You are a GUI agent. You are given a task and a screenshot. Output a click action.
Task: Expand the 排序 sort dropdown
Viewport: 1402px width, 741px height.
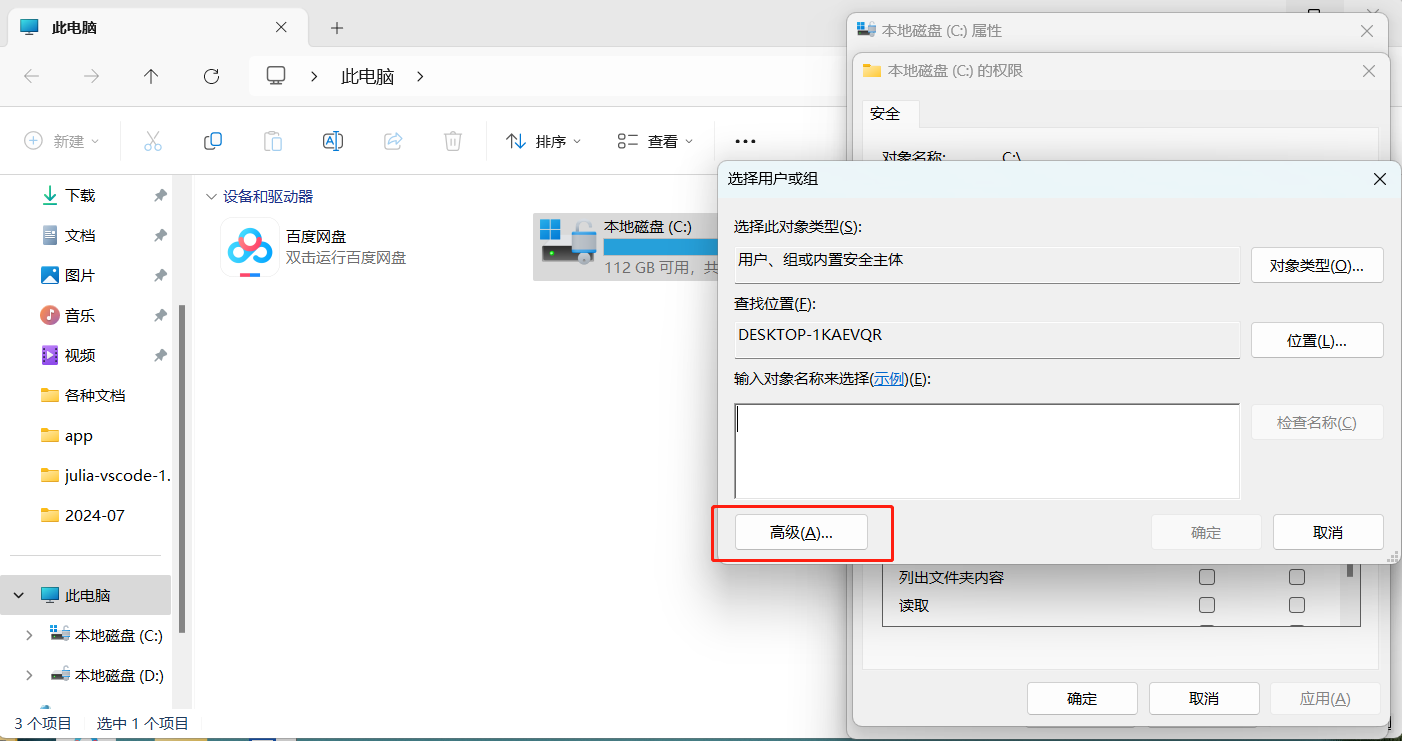tap(544, 141)
